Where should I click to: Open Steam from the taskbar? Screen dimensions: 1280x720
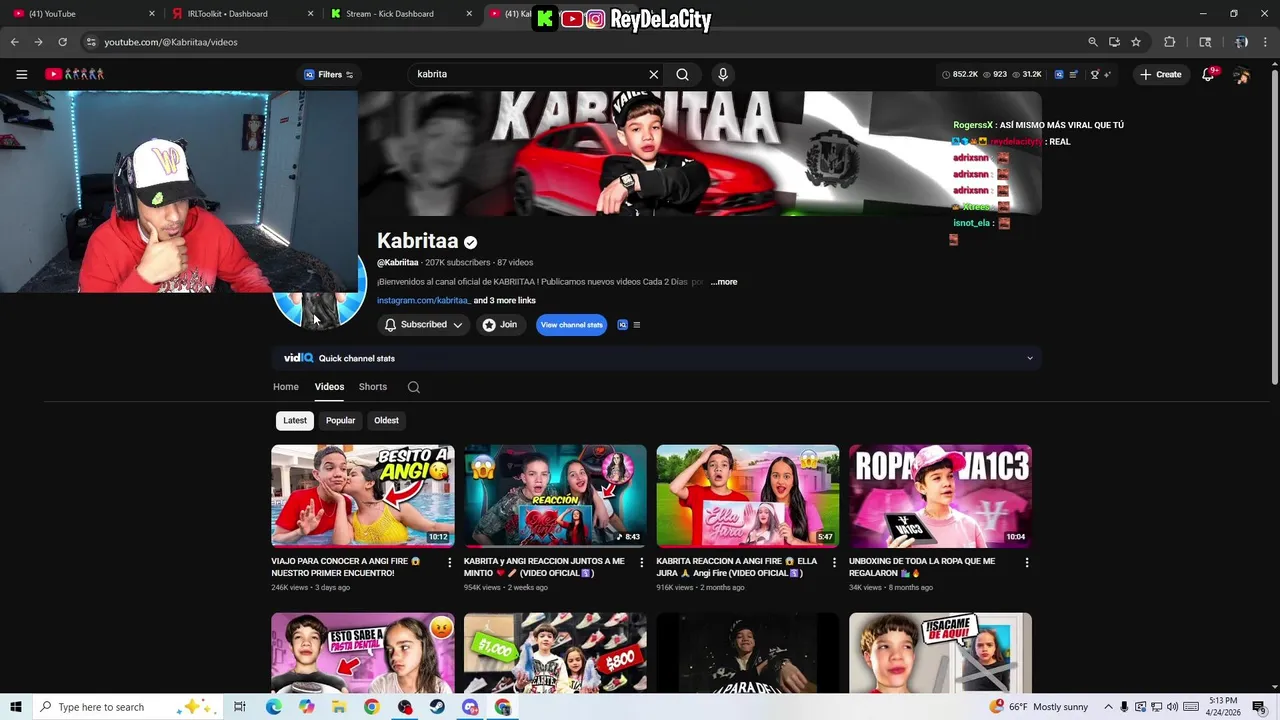(437, 707)
